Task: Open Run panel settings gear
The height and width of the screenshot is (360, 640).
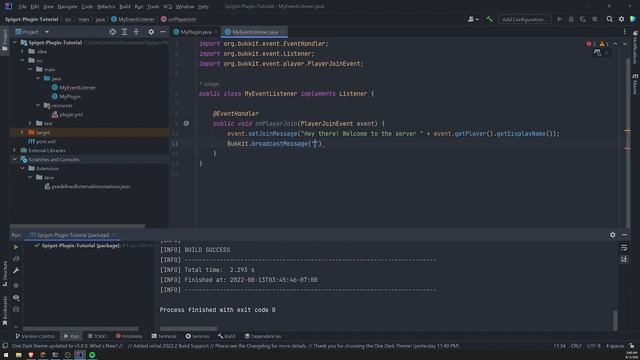Action: coord(613,235)
